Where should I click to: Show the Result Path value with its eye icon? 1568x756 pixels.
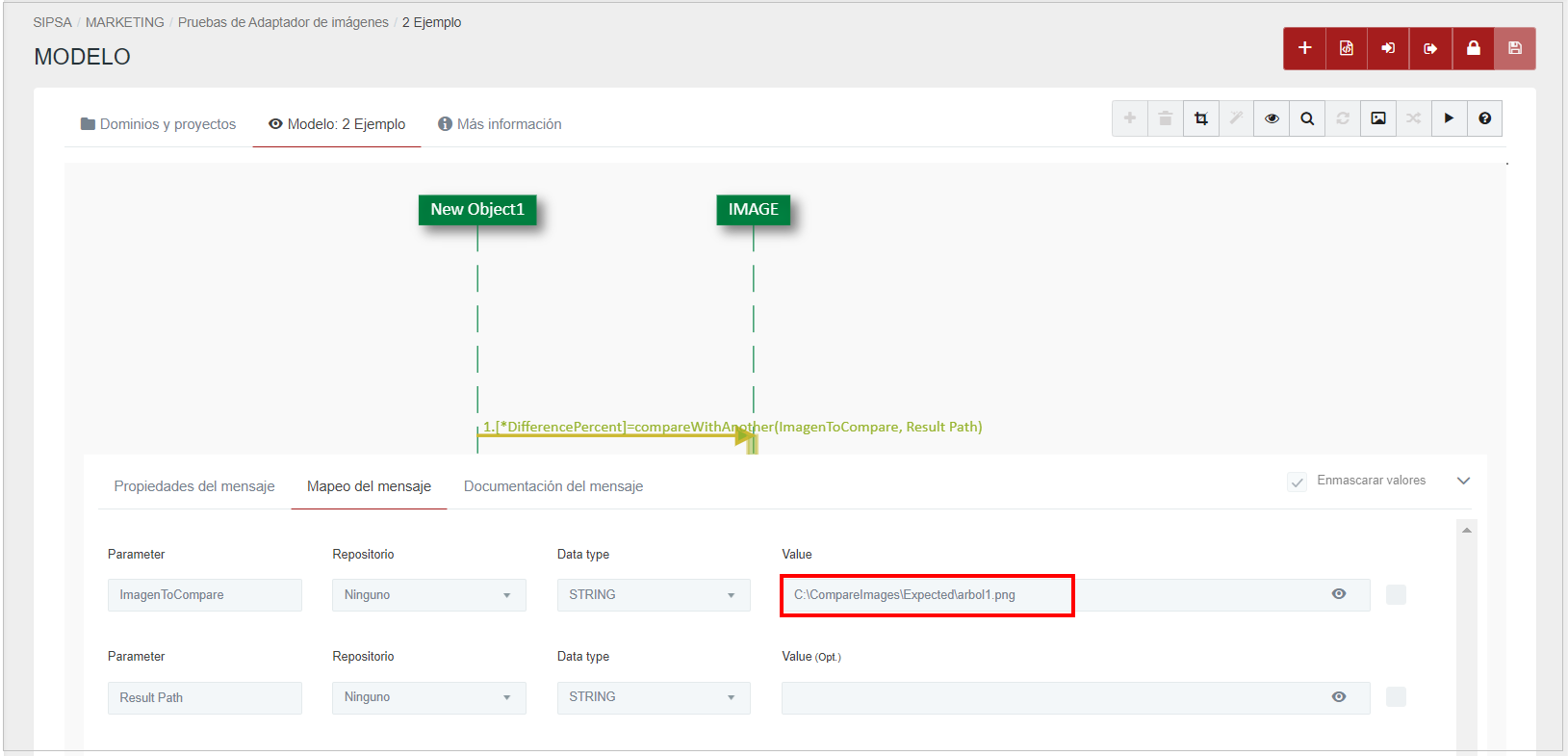(1339, 697)
